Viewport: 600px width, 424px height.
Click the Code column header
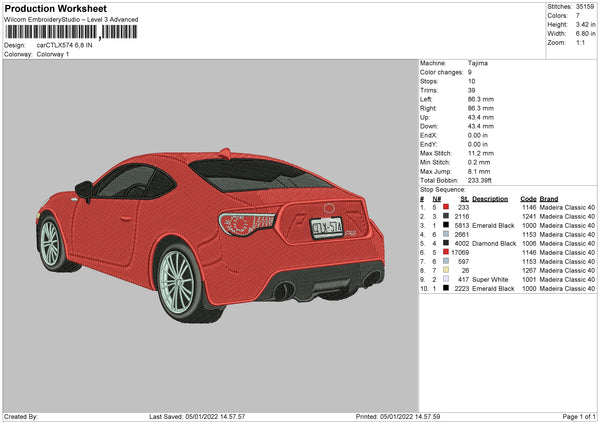[x=528, y=198]
